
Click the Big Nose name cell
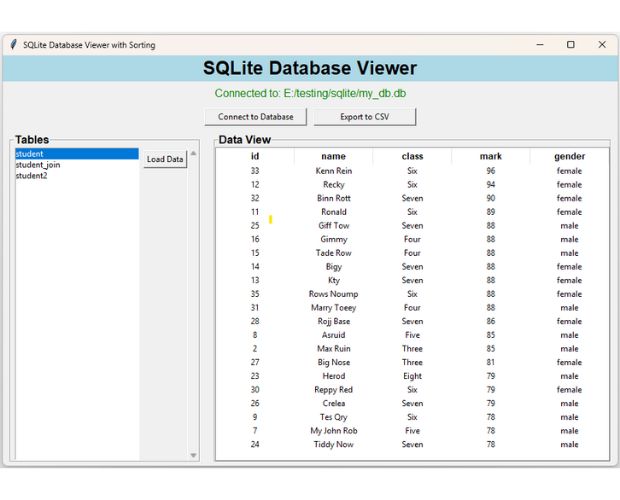(333, 362)
